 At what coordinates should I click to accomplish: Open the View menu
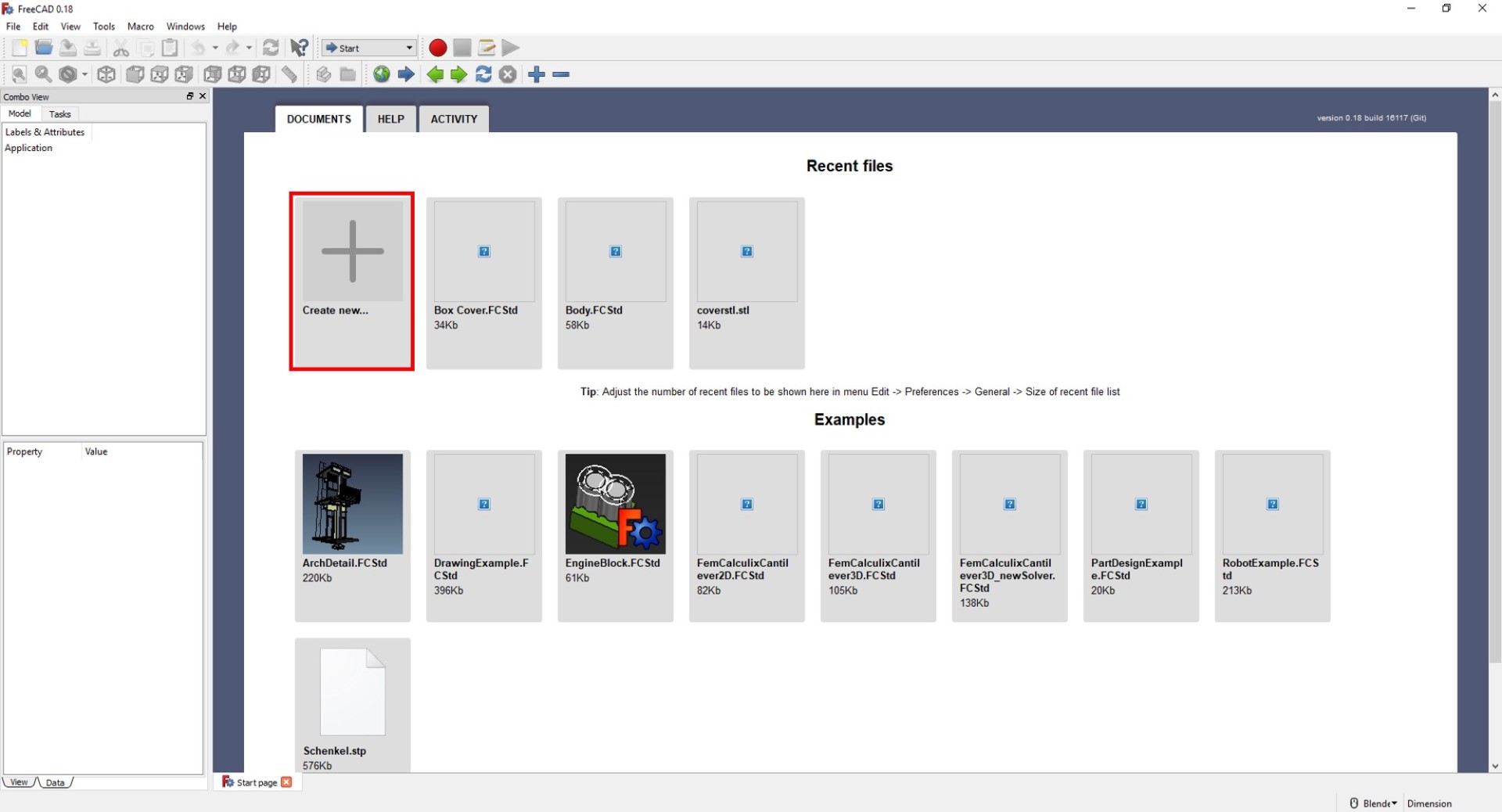pyautogui.click(x=70, y=26)
